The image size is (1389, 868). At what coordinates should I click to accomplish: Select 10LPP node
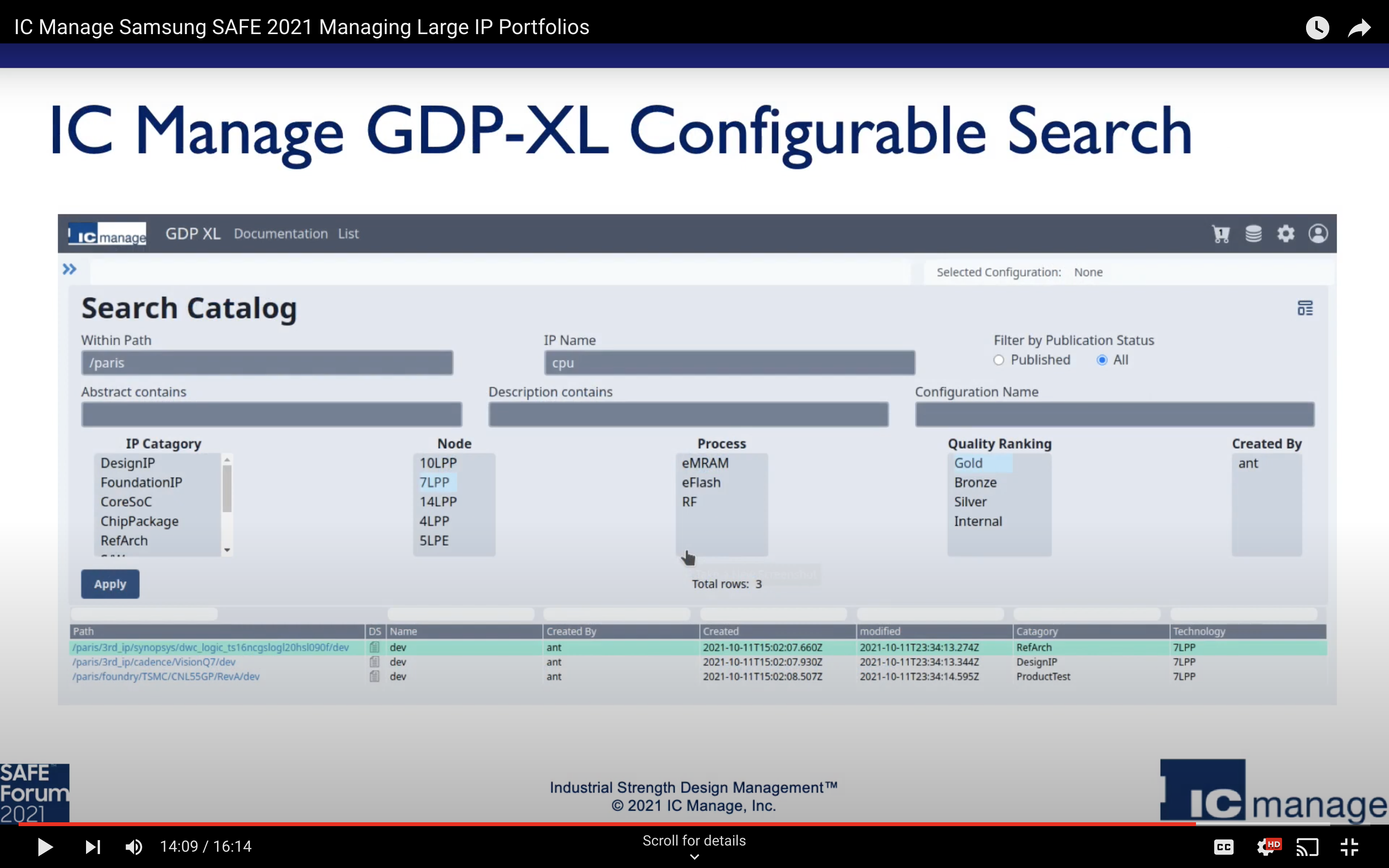[438, 463]
